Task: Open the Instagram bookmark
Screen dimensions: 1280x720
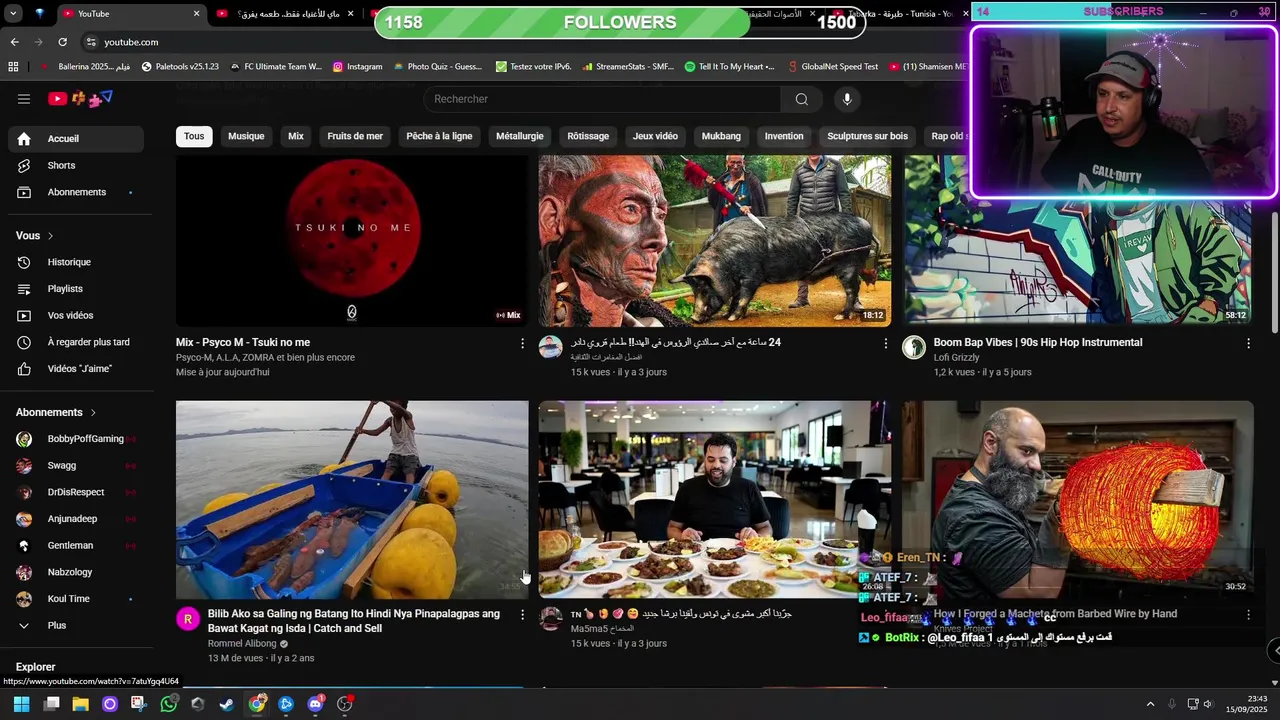Action: pos(357,67)
